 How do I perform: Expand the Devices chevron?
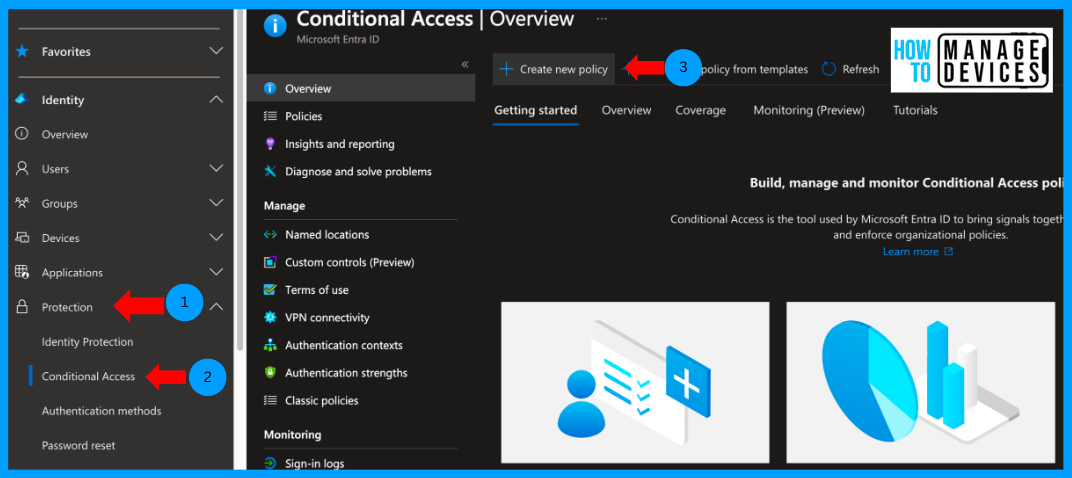pyautogui.click(x=216, y=238)
